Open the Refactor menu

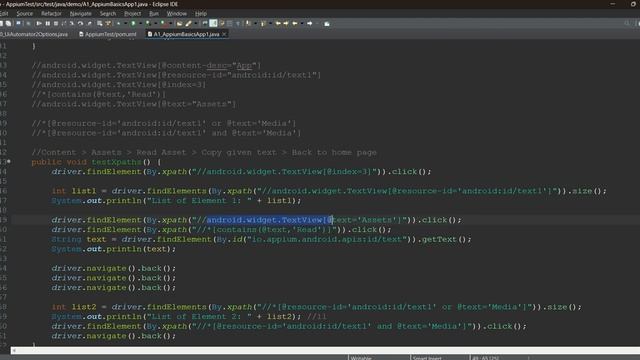[x=51, y=13]
